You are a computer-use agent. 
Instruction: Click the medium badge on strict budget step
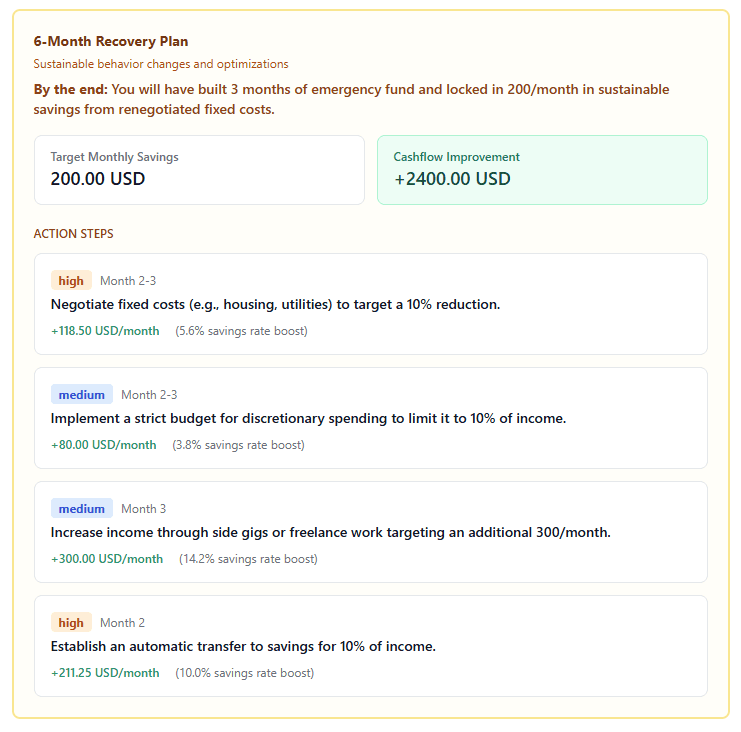[x=82, y=395]
